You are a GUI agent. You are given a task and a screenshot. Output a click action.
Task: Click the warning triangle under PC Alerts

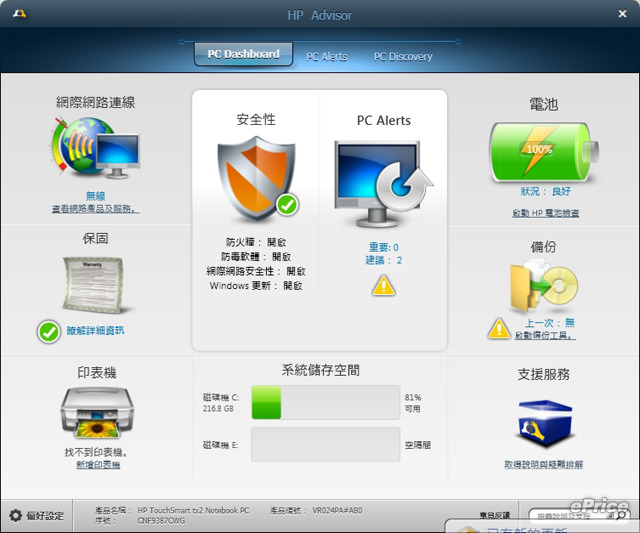(383, 285)
